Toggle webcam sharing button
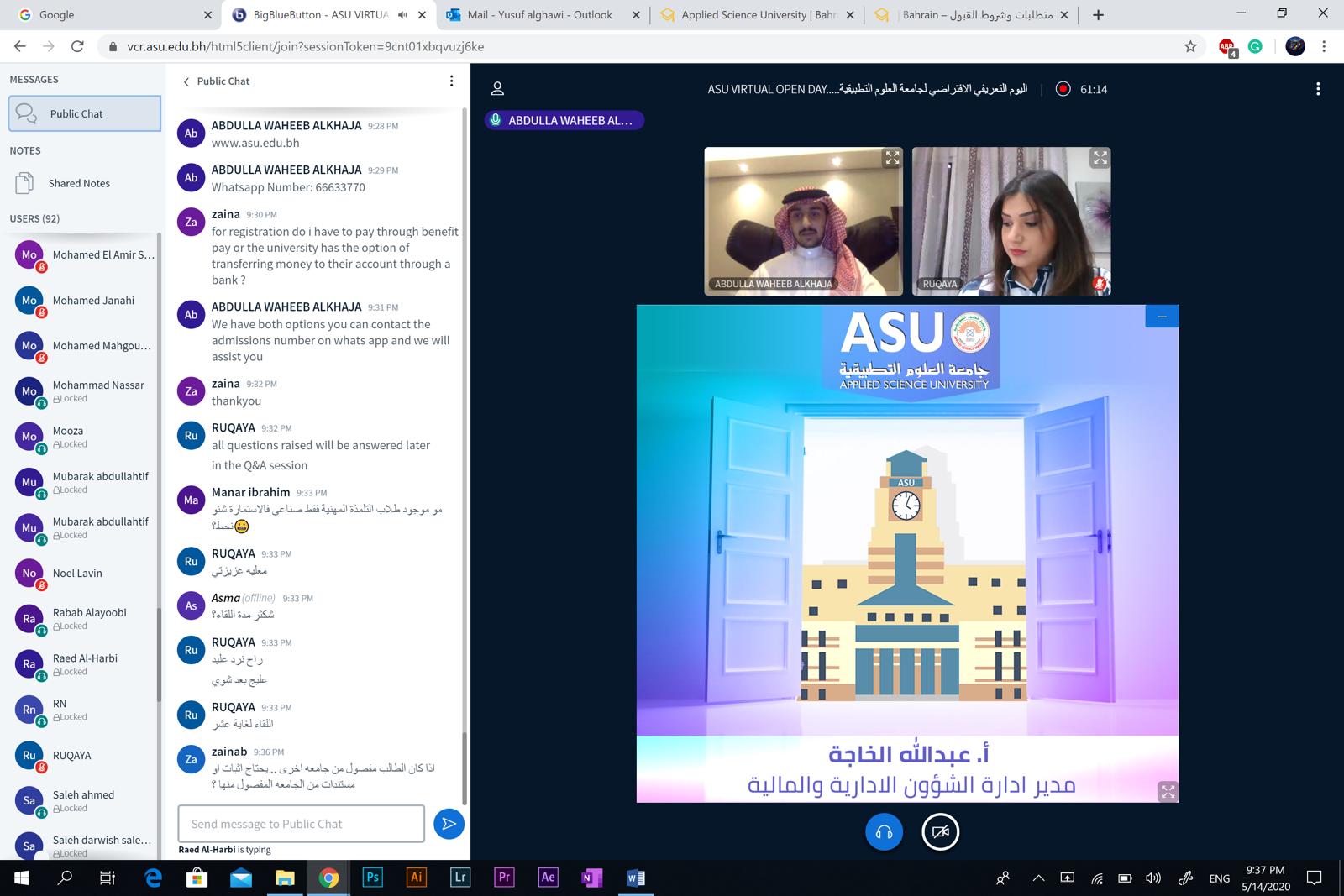Image resolution: width=1344 pixels, height=896 pixels. pyautogui.click(x=941, y=832)
